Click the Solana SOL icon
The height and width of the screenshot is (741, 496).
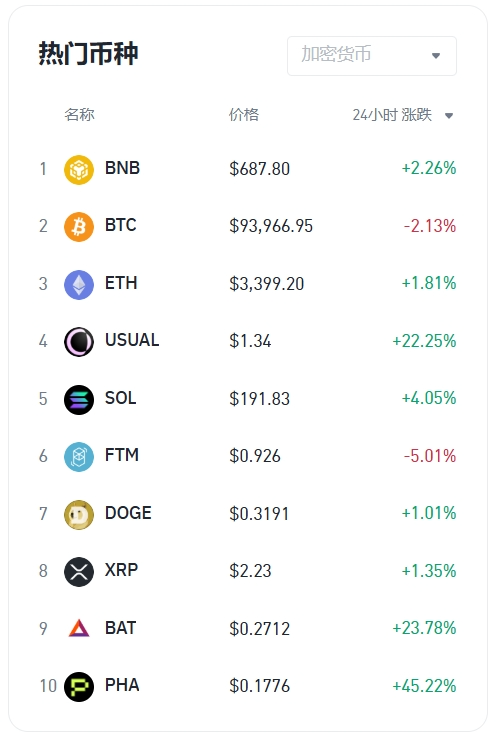pos(79,399)
